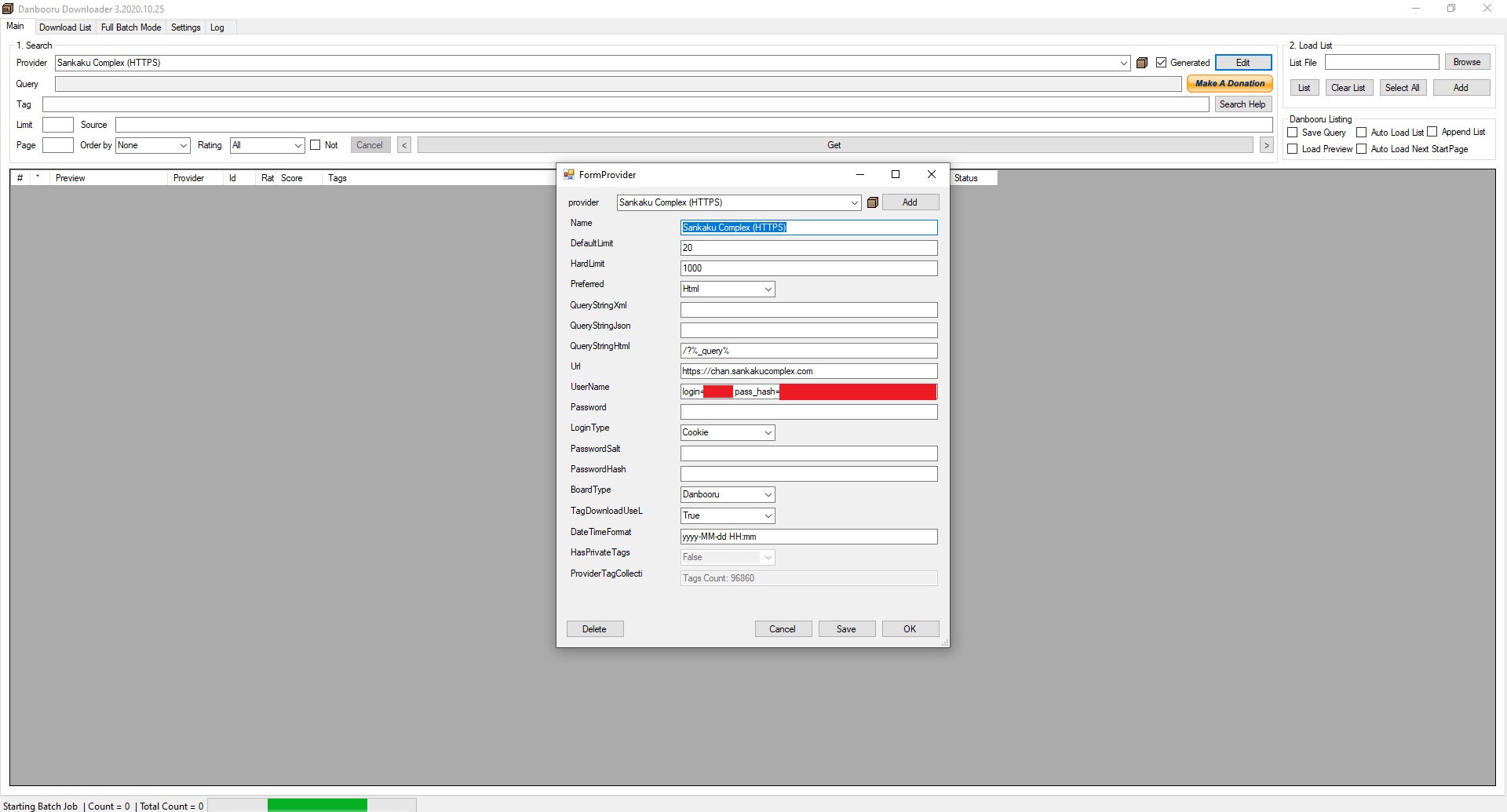Click the Get button

pyautogui.click(x=834, y=145)
